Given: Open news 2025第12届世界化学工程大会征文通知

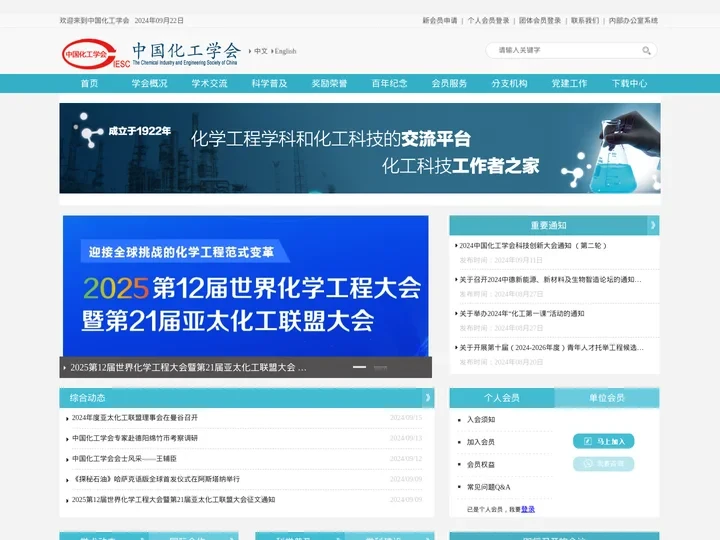Looking at the screenshot, I should click(173, 500).
